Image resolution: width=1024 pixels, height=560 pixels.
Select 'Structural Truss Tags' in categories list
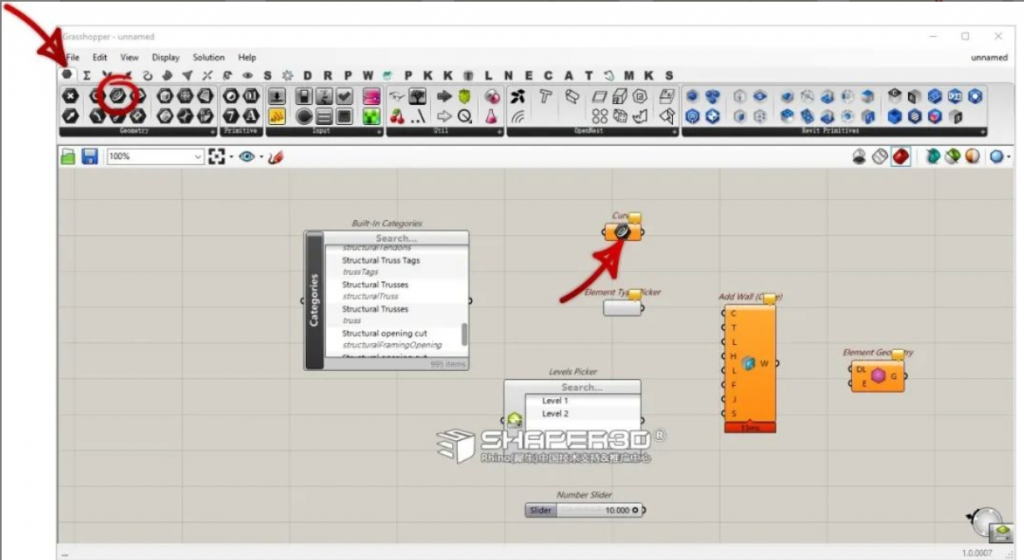(381, 260)
